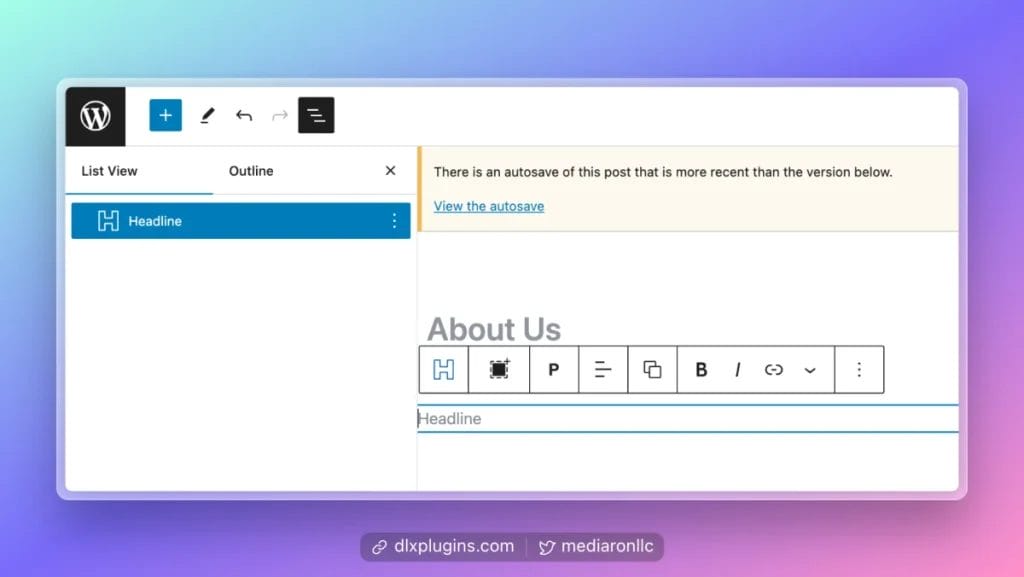The width and height of the screenshot is (1024, 577).
Task: Select the pencil Tools icon
Action: 207,115
